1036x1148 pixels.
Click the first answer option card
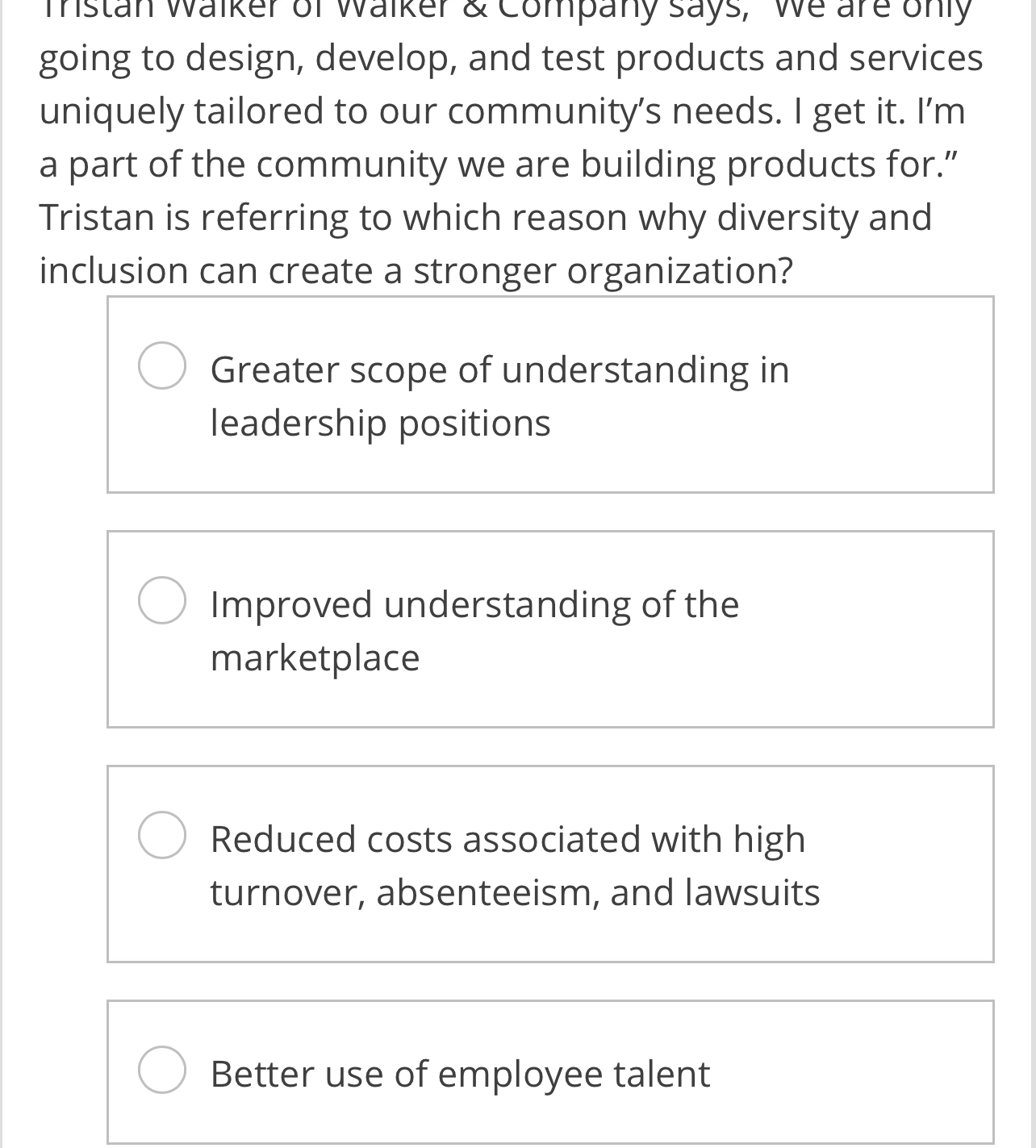550,395
